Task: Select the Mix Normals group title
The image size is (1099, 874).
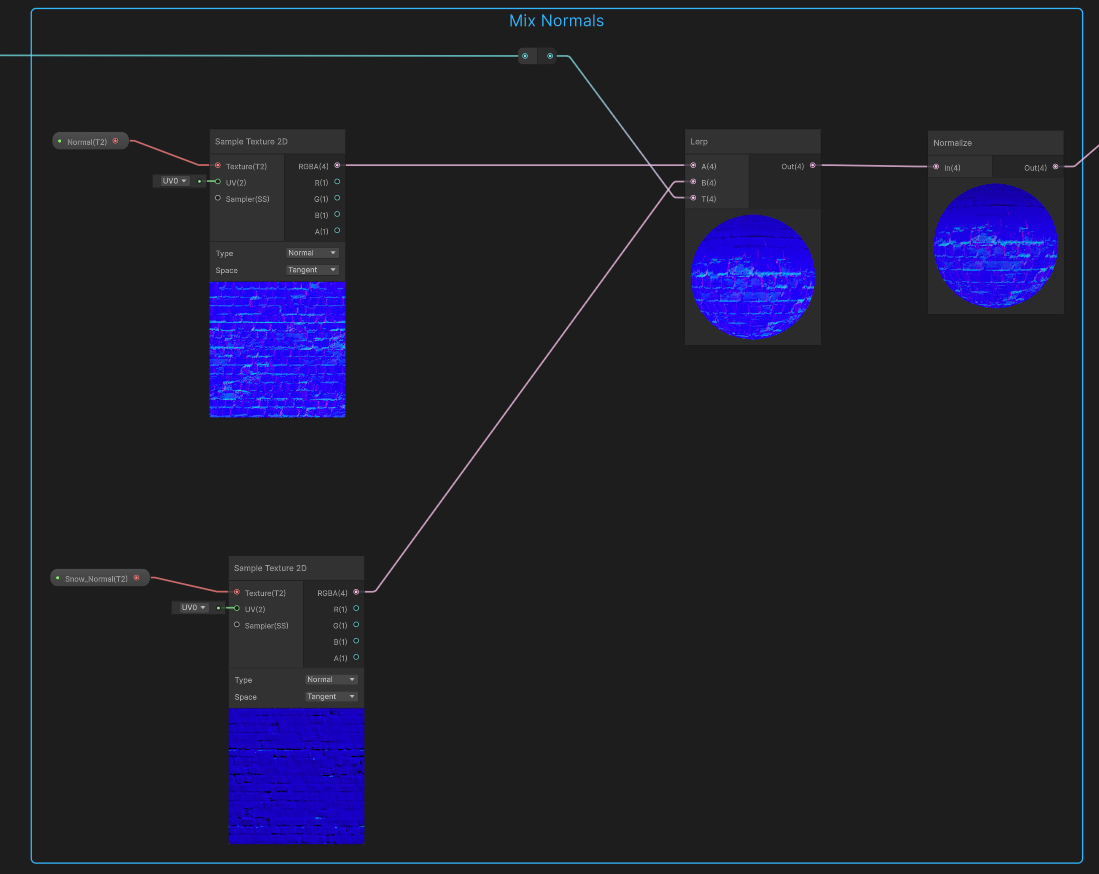Action: (x=557, y=21)
